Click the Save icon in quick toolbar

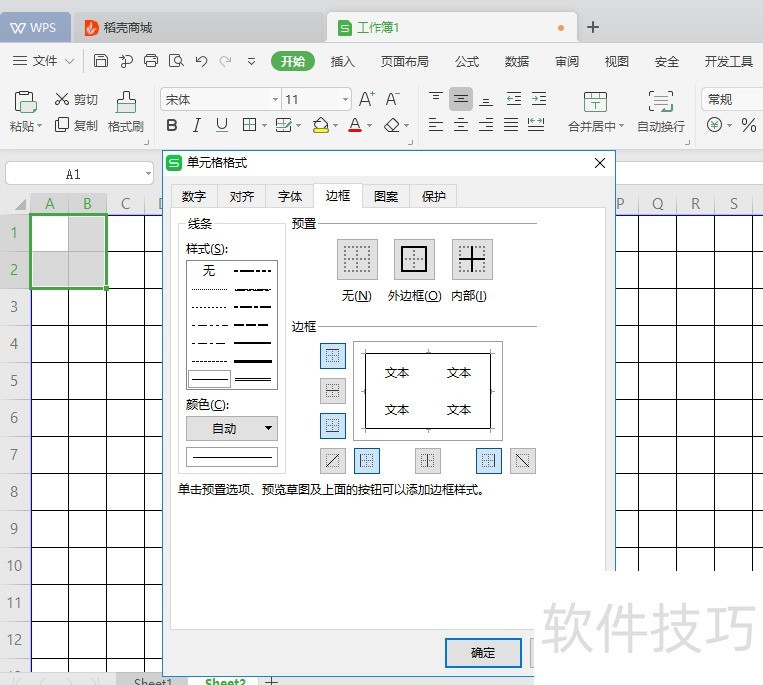click(x=101, y=61)
